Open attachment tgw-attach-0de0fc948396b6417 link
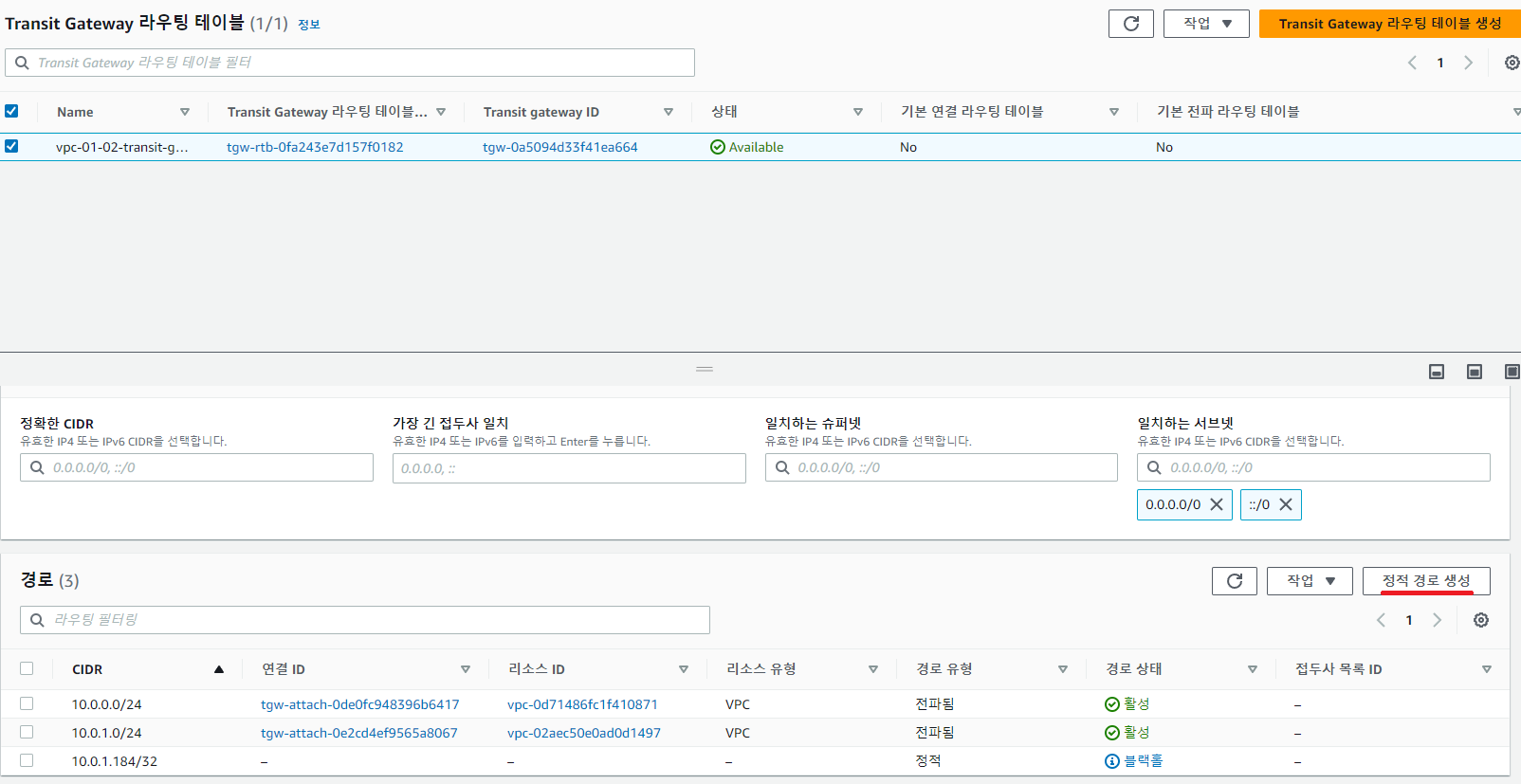Viewport: 1521px width, 784px height. click(x=360, y=704)
